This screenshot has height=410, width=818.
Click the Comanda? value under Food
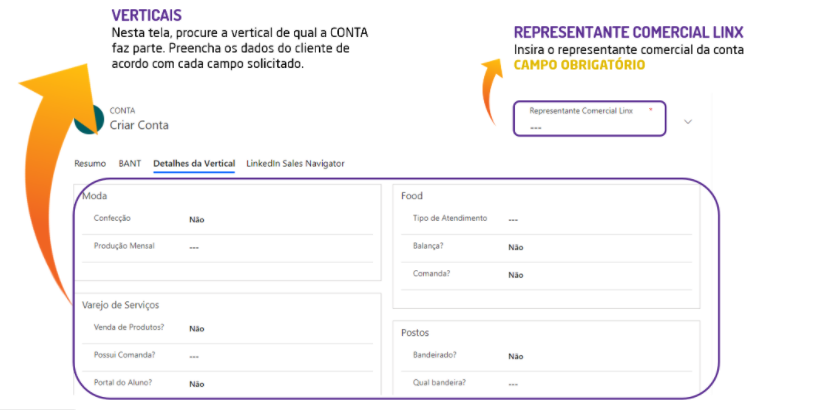click(x=516, y=274)
